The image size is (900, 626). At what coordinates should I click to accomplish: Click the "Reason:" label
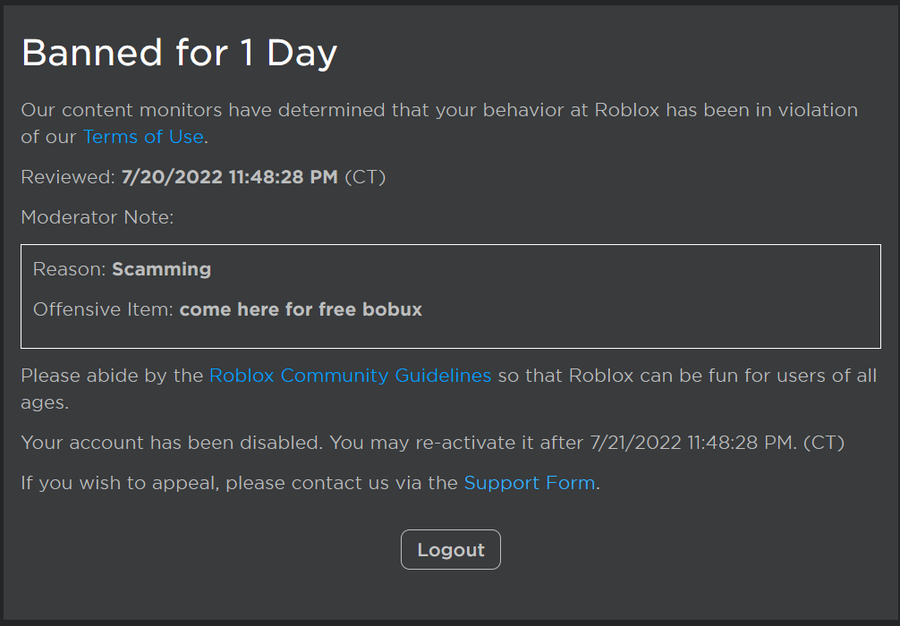point(69,269)
